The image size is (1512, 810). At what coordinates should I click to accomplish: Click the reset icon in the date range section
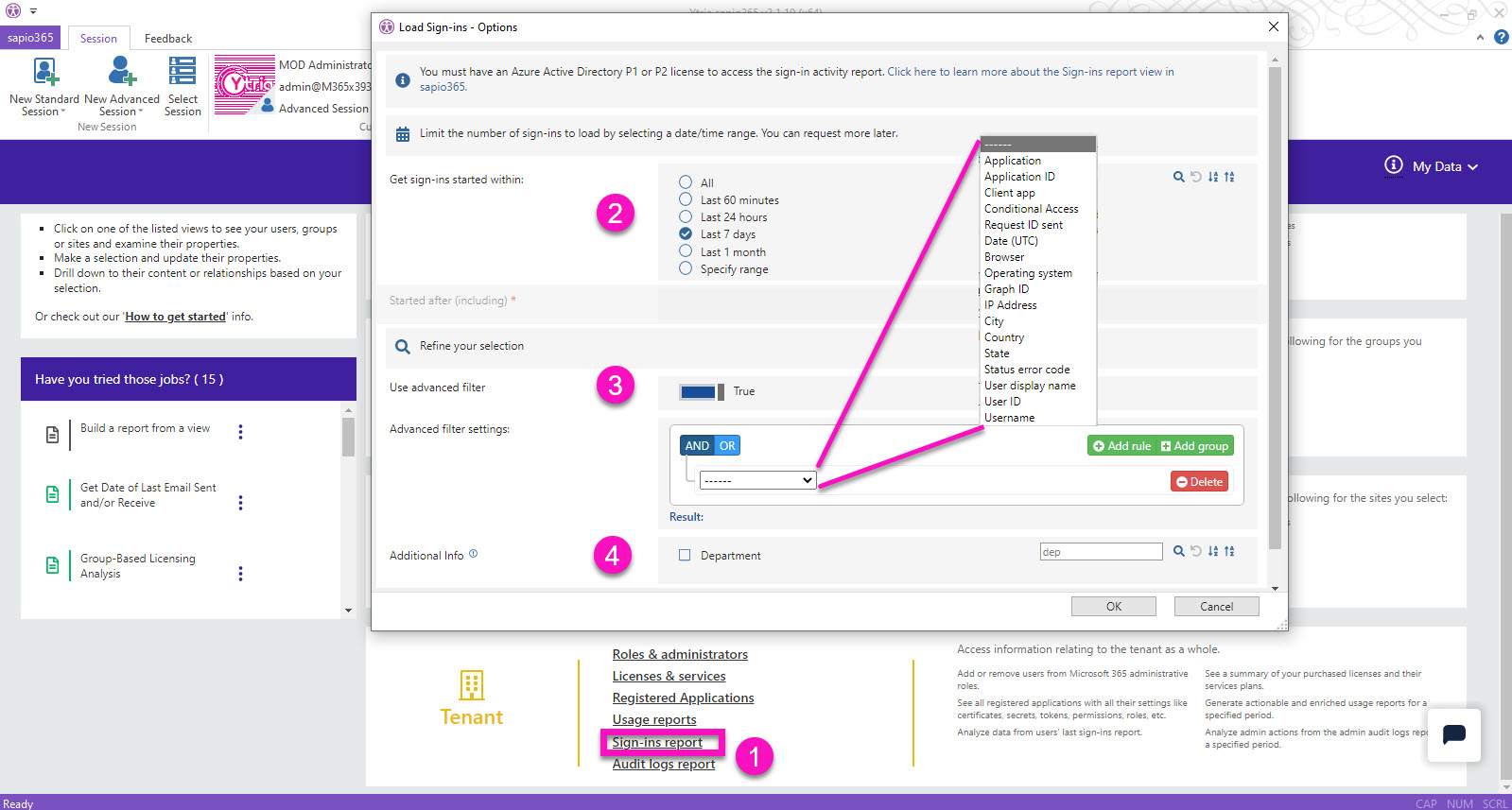pos(1196,177)
